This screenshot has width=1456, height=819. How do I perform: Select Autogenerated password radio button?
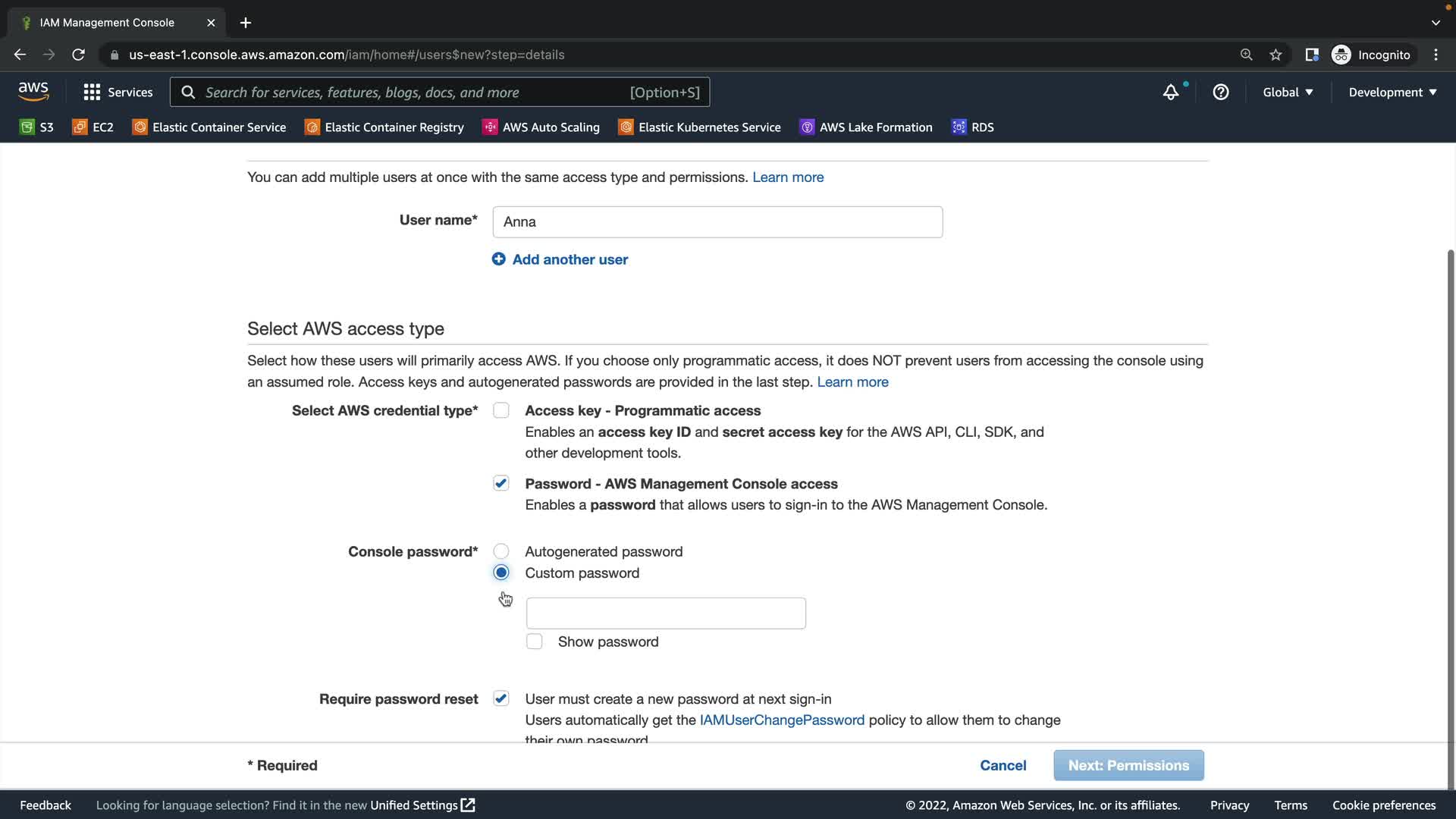(500, 551)
